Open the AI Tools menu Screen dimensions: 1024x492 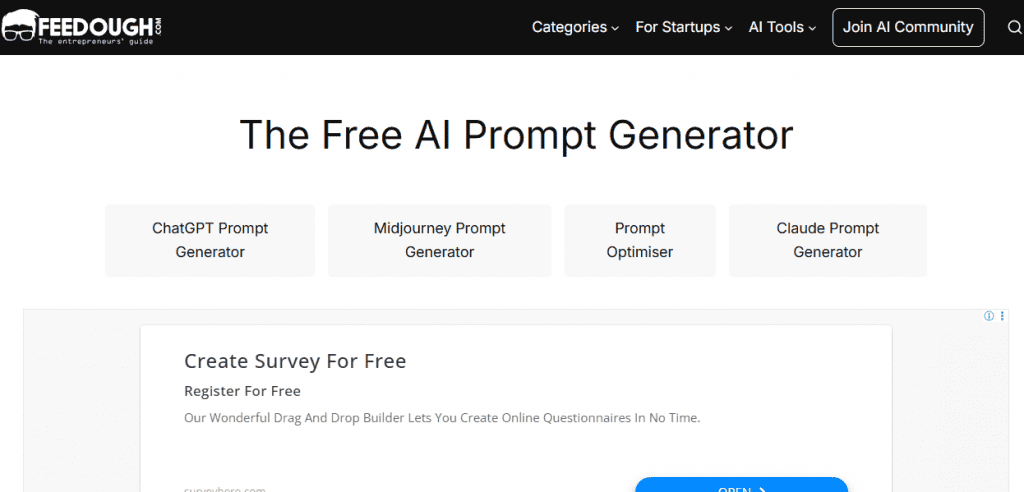pyautogui.click(x=782, y=27)
